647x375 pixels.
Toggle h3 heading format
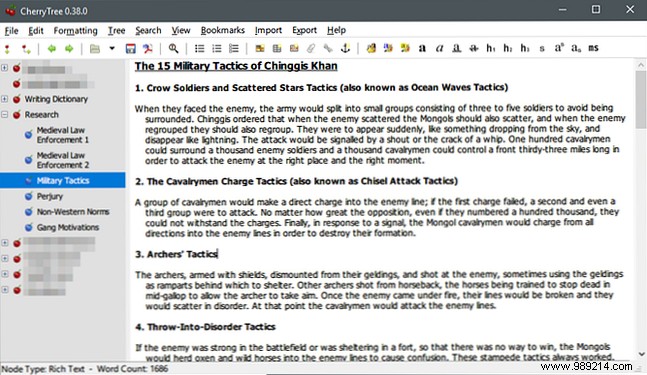(525, 48)
